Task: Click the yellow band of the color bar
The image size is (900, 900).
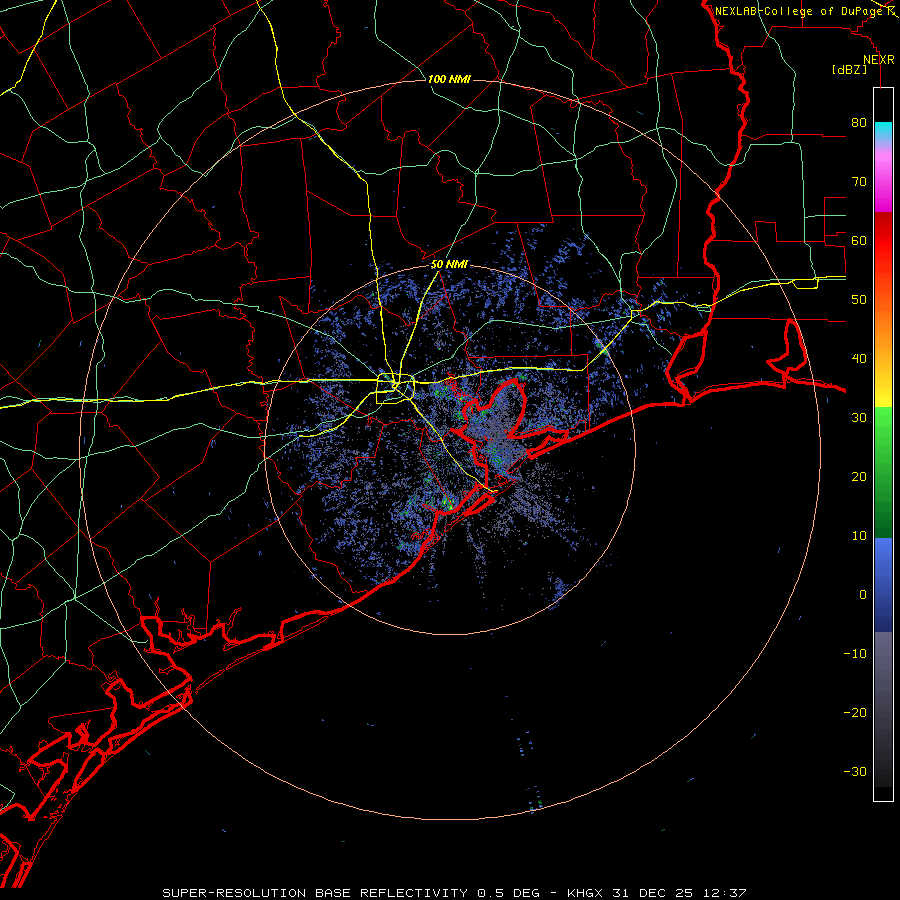Action: [x=883, y=397]
